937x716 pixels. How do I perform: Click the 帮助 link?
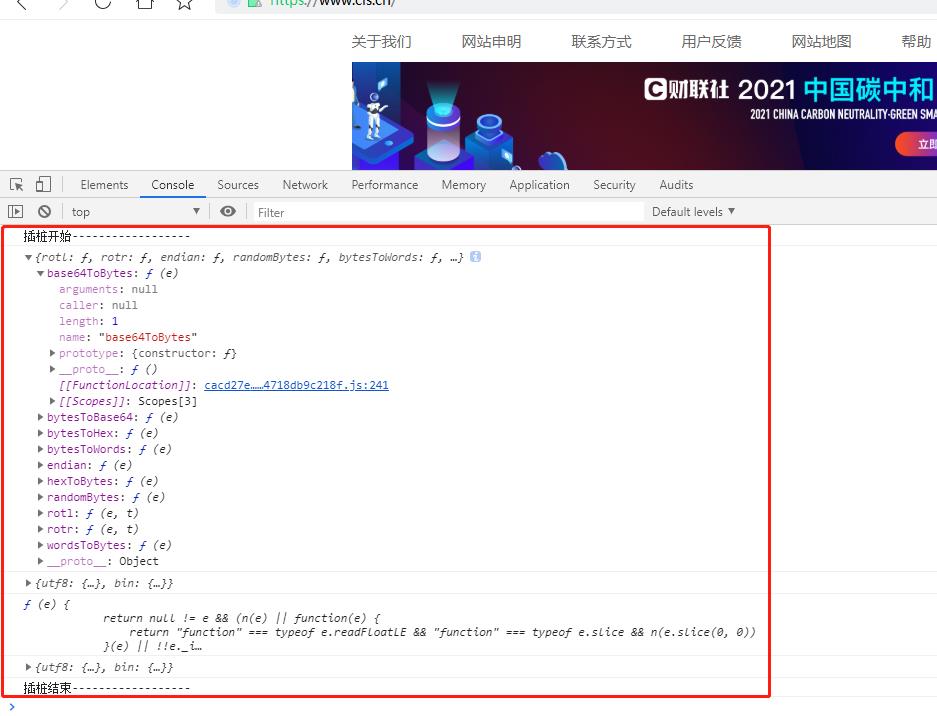coord(916,42)
